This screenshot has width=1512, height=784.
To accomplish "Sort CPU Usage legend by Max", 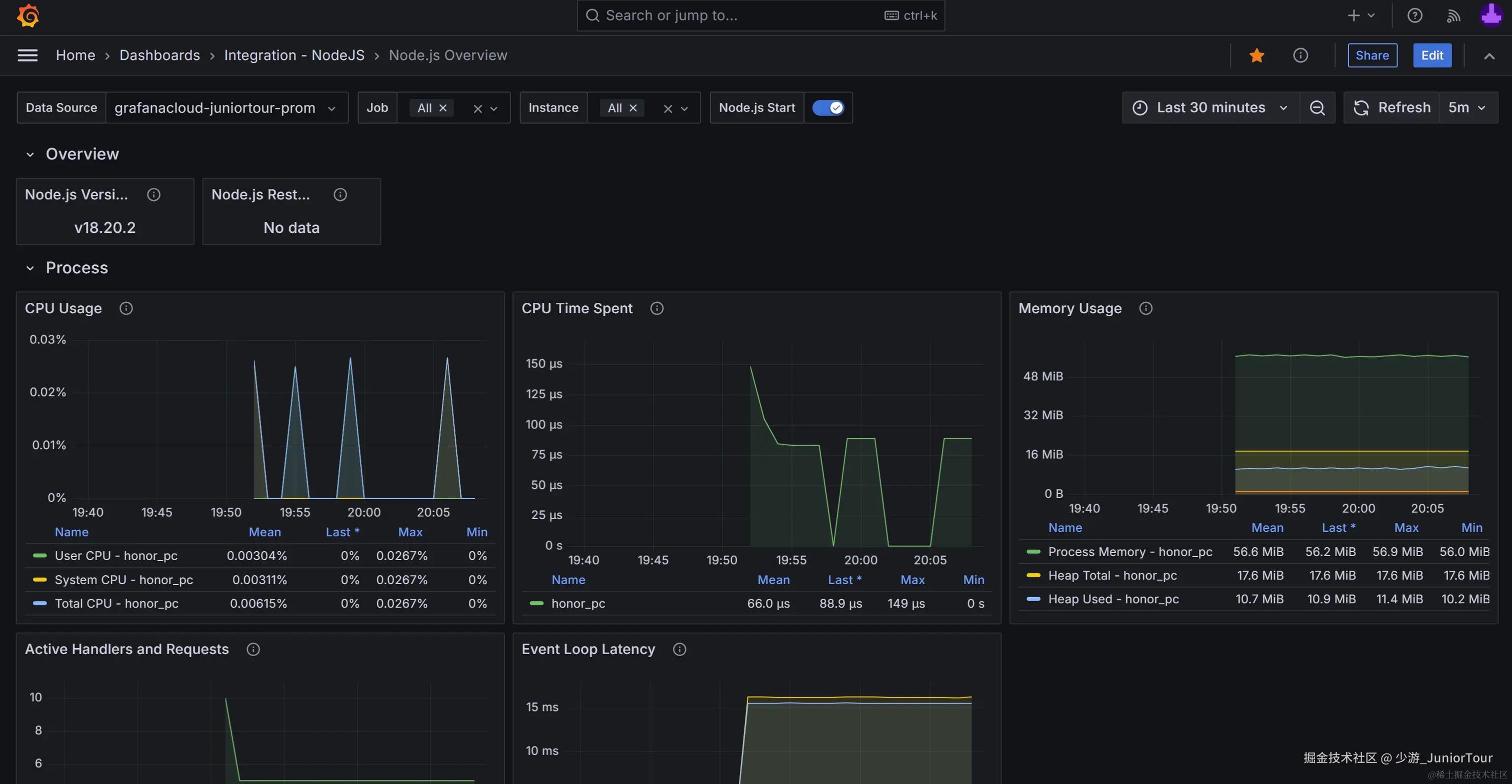I will coord(410,532).
